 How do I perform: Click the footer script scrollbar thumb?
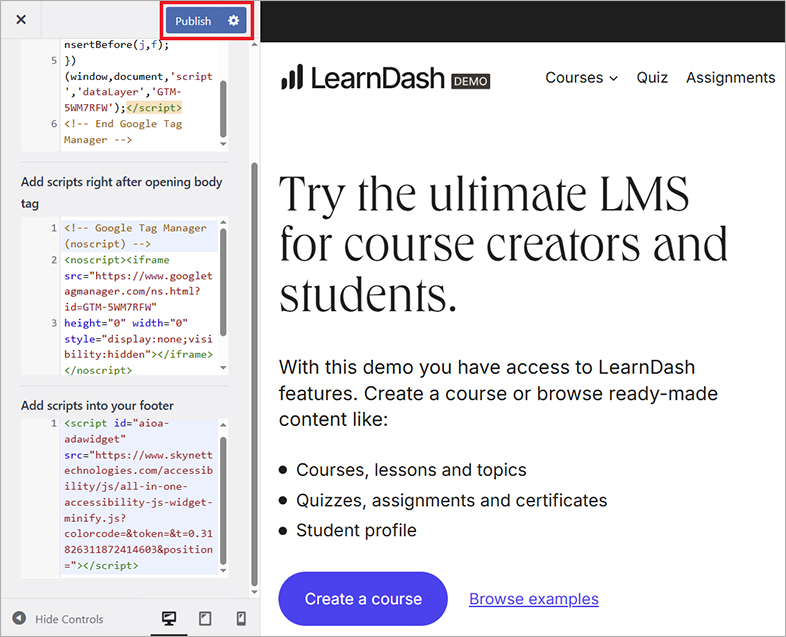click(x=224, y=500)
